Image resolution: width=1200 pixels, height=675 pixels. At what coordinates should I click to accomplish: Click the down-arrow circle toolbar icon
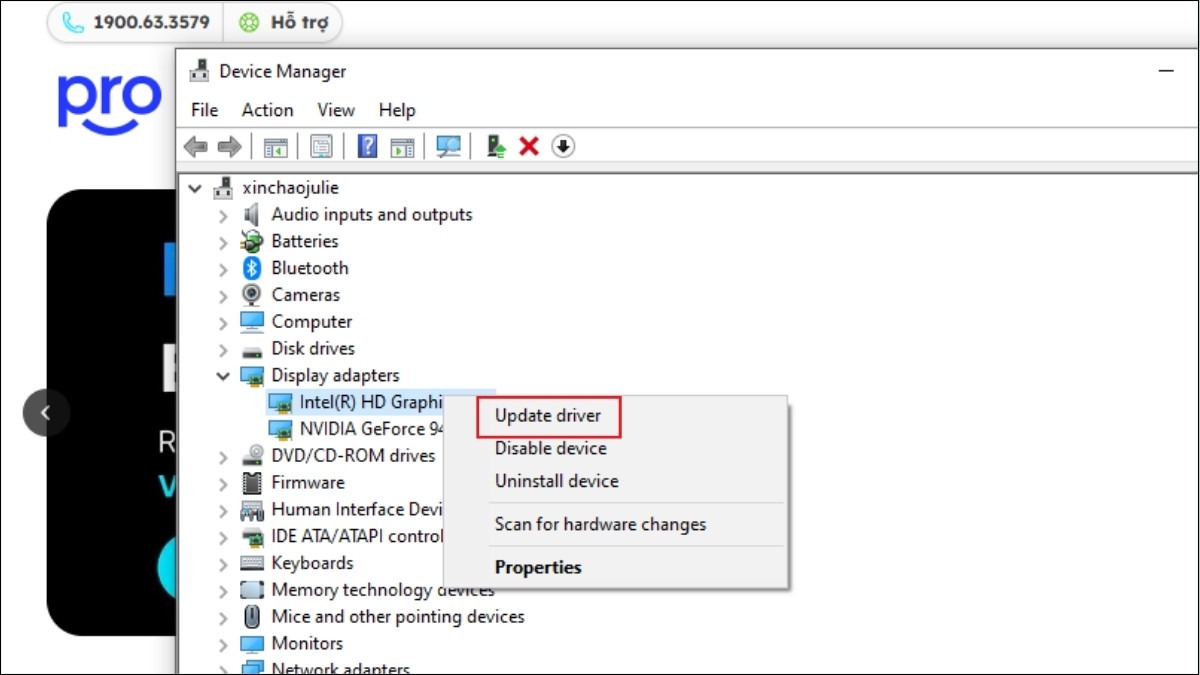coord(563,147)
